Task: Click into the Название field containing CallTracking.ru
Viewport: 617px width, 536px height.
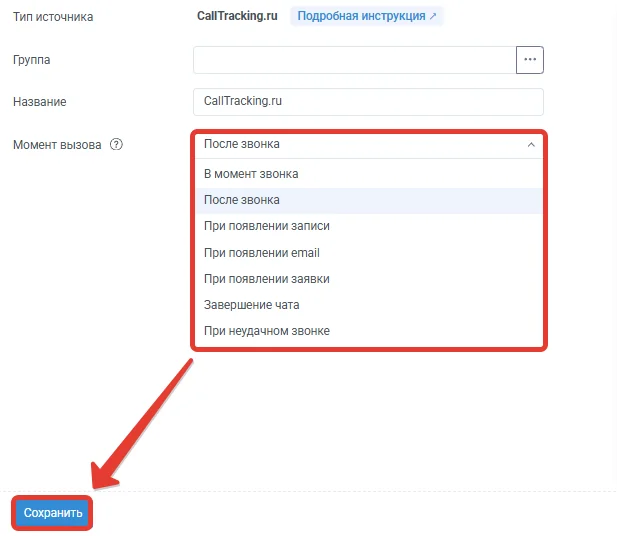Action: [368, 102]
